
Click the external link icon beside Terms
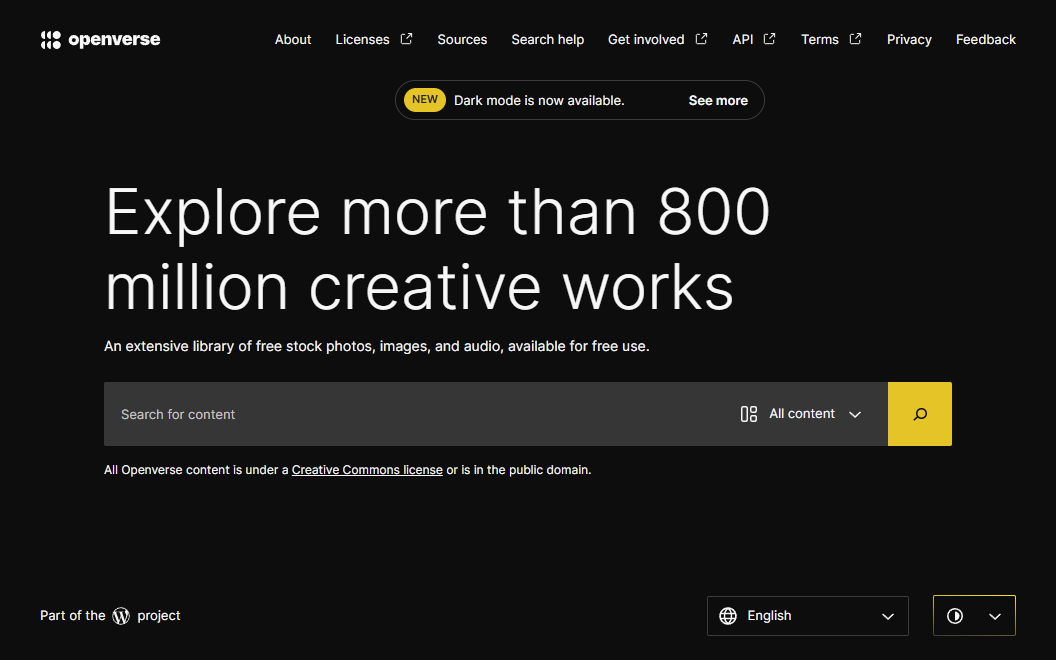coord(855,39)
